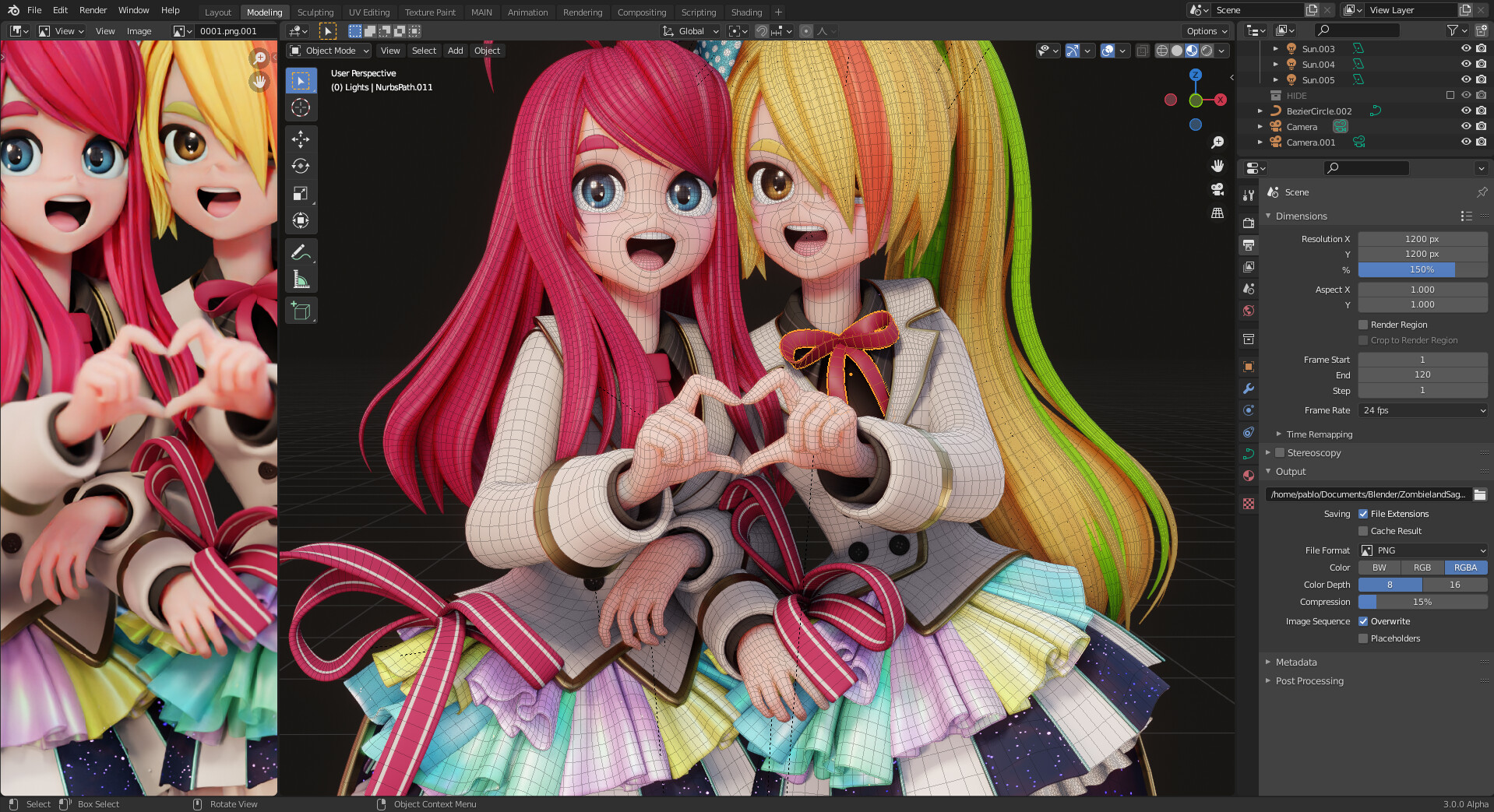Choose the Measure ruler tool
The width and height of the screenshot is (1494, 812).
301,279
